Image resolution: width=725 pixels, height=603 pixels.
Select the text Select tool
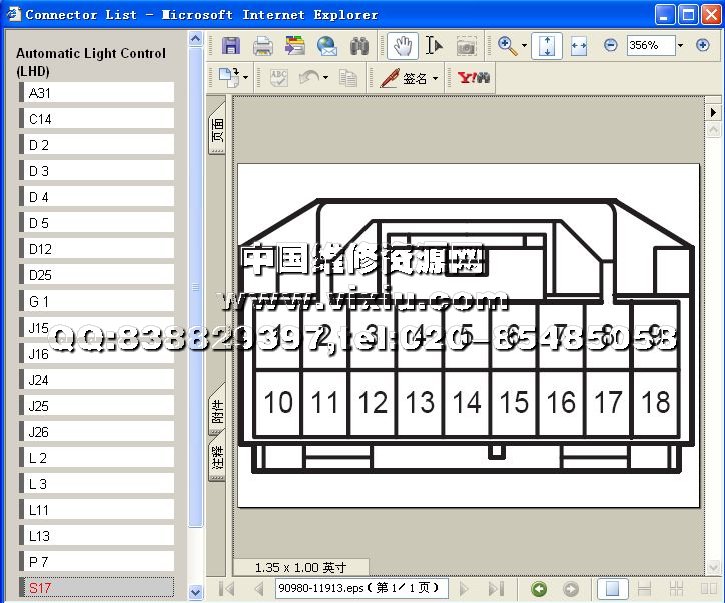[434, 46]
